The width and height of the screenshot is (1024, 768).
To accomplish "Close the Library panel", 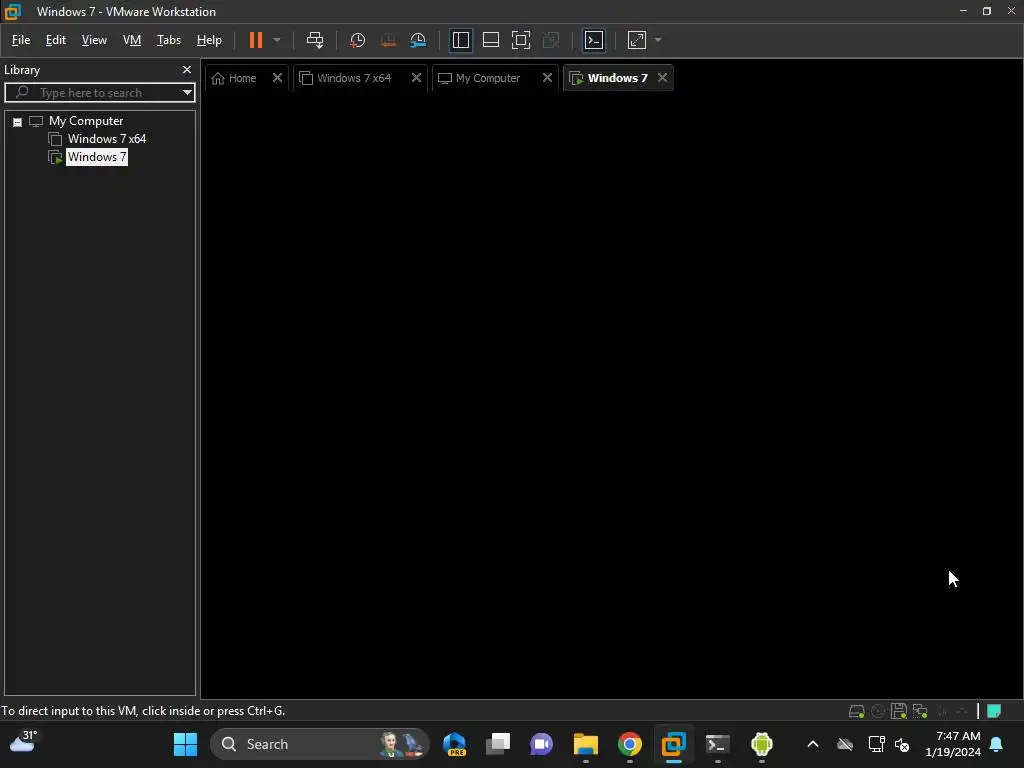I will coord(187,70).
